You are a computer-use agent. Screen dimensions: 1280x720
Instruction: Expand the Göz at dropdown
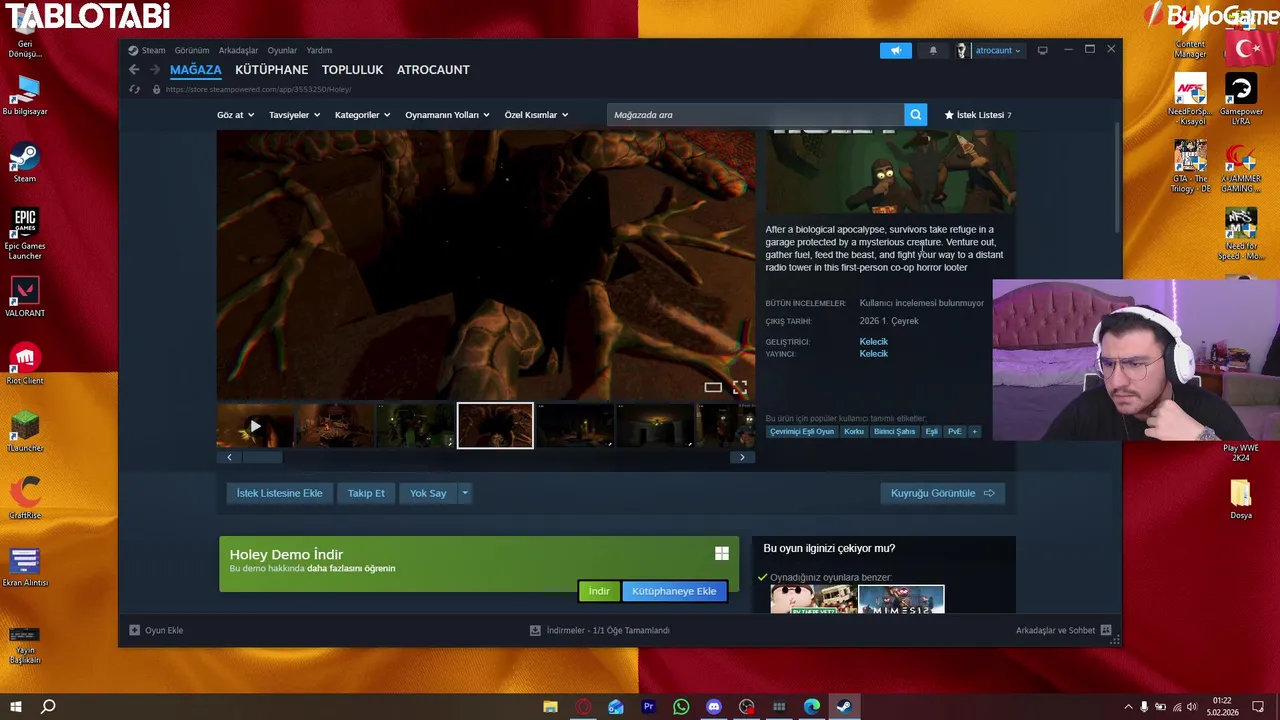[x=235, y=115]
